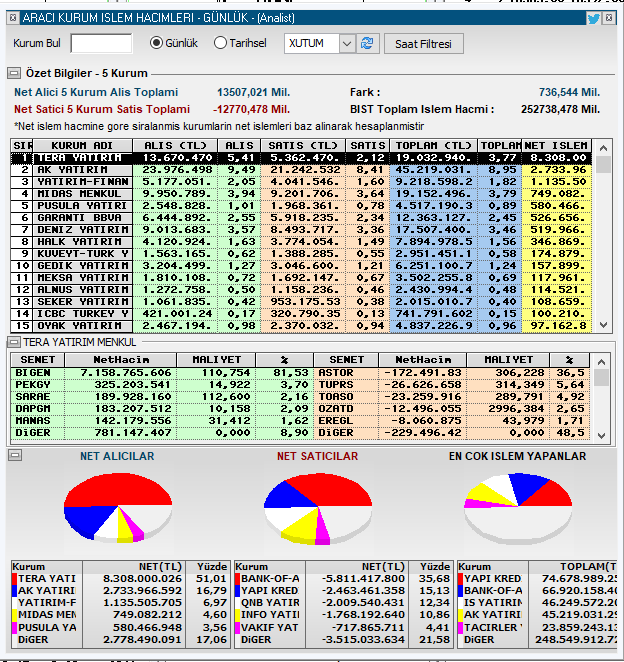This screenshot has height=662, width=624.
Task: Click down arrow of institutions table scrollbar
Action: (603, 325)
